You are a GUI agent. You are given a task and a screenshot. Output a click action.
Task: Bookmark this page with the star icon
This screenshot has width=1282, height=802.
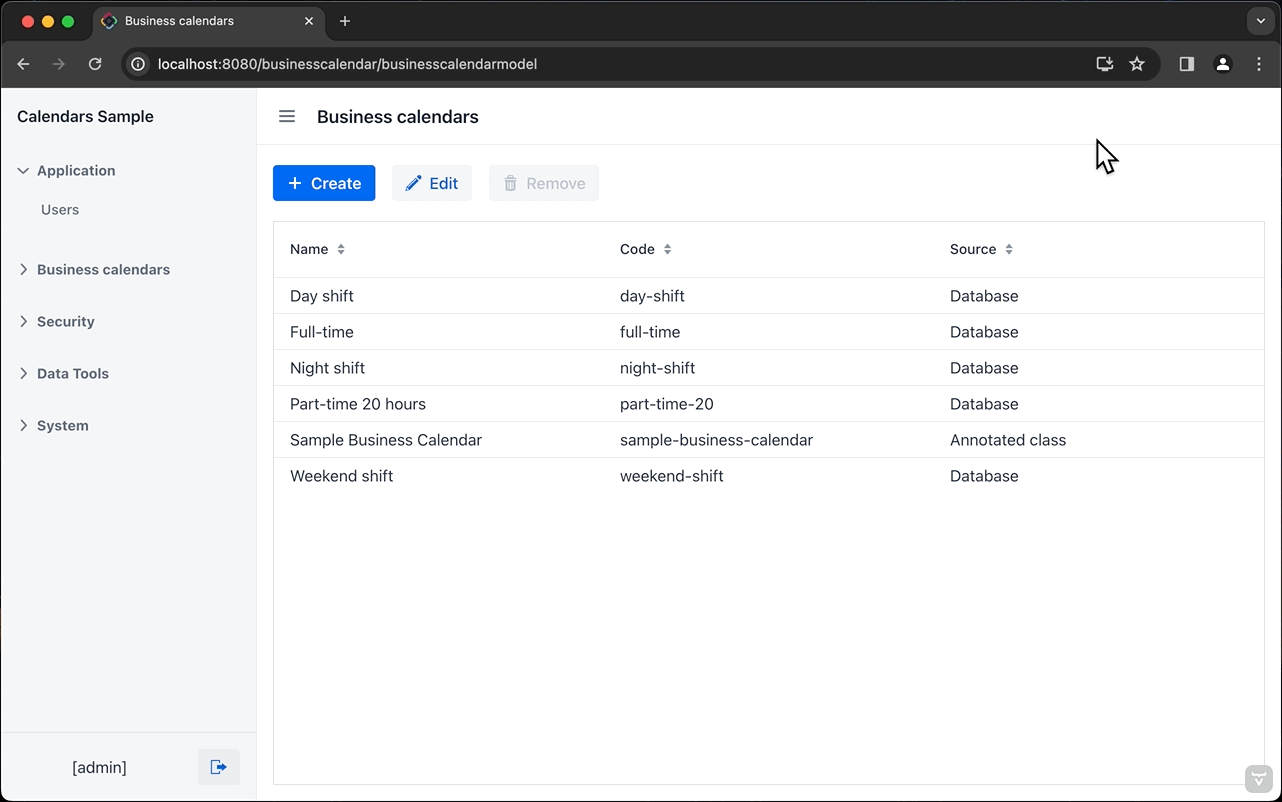tap(1137, 64)
